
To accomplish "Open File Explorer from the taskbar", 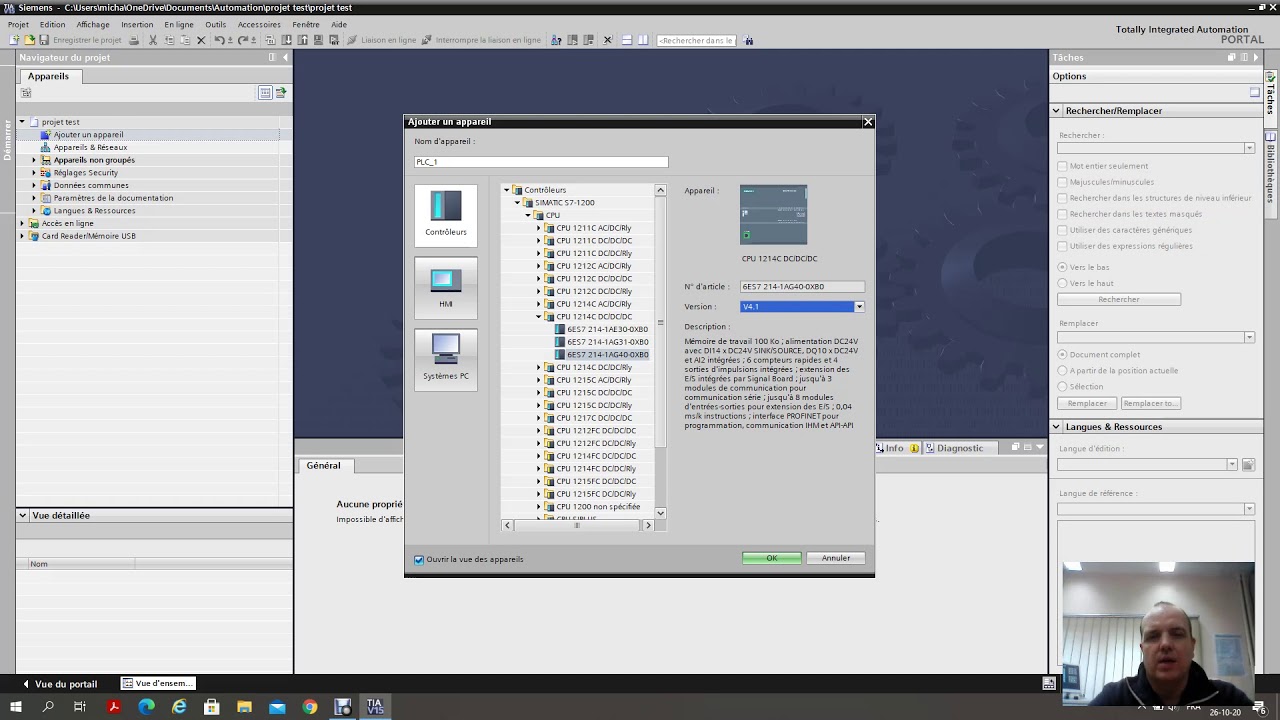I will pyautogui.click(x=244, y=707).
